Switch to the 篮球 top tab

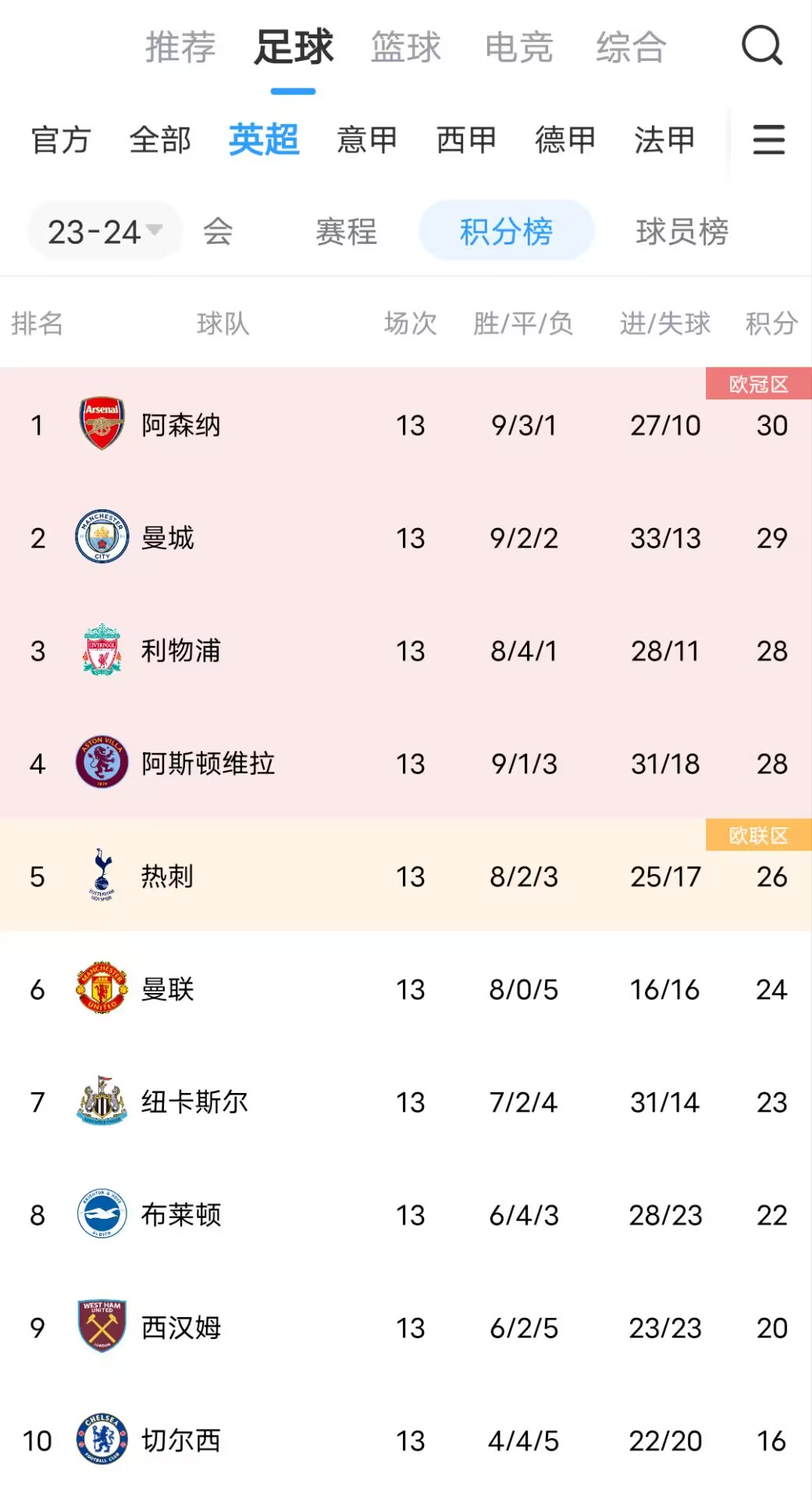406,47
